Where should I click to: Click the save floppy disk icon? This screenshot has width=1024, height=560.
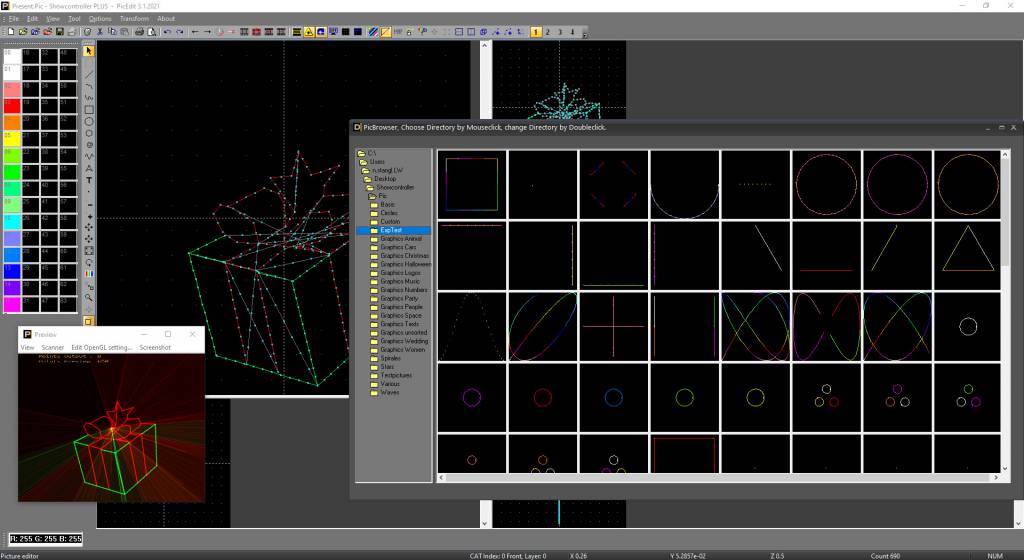(60, 32)
